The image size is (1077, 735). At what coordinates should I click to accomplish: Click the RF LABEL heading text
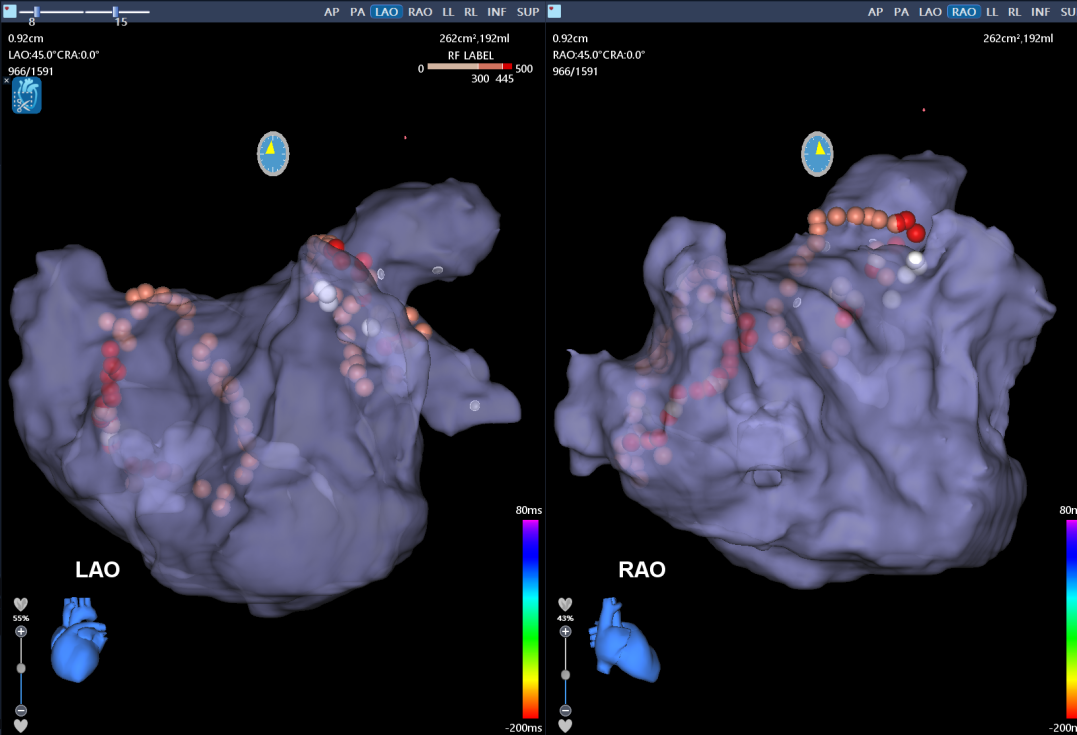[471, 56]
